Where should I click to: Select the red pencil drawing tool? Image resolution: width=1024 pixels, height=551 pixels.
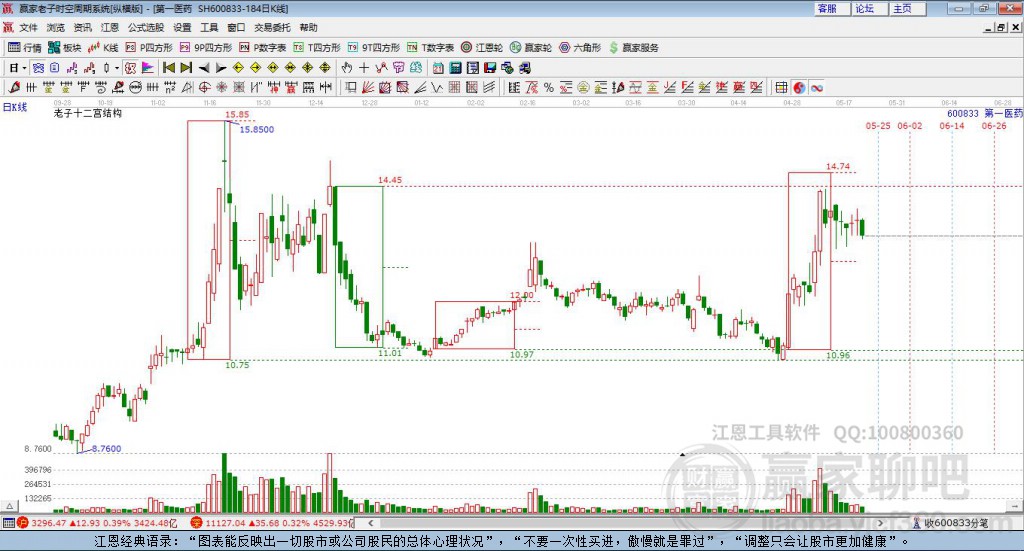point(14,87)
